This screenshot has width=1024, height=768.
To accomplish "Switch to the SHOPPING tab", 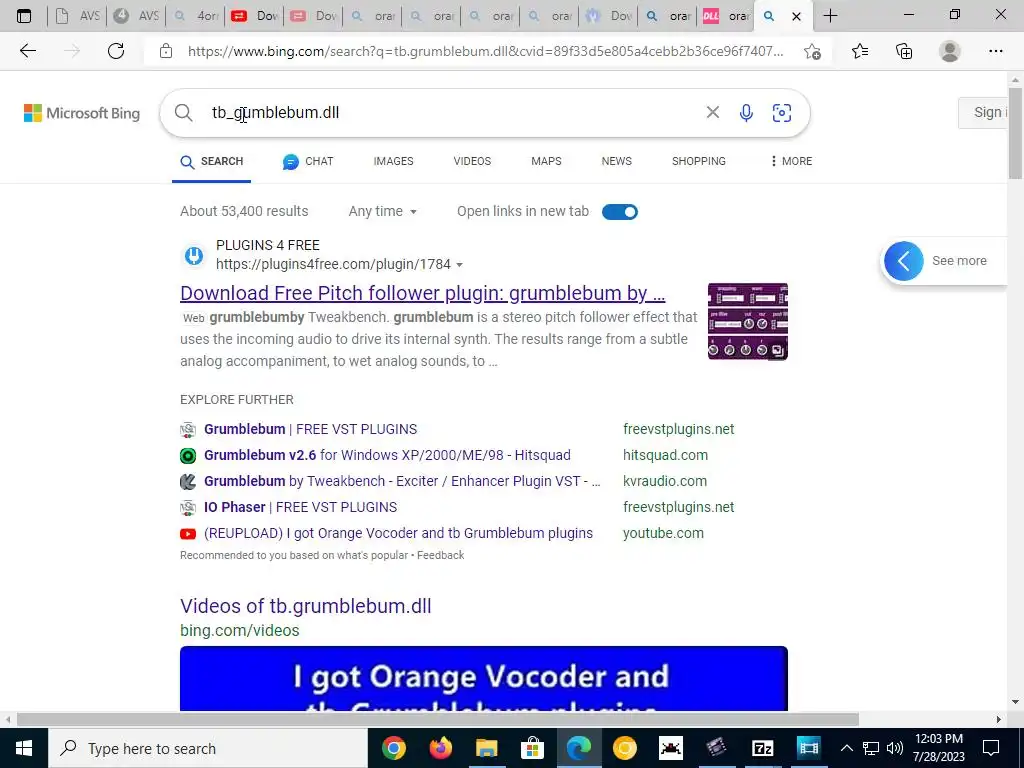I will coord(699,161).
